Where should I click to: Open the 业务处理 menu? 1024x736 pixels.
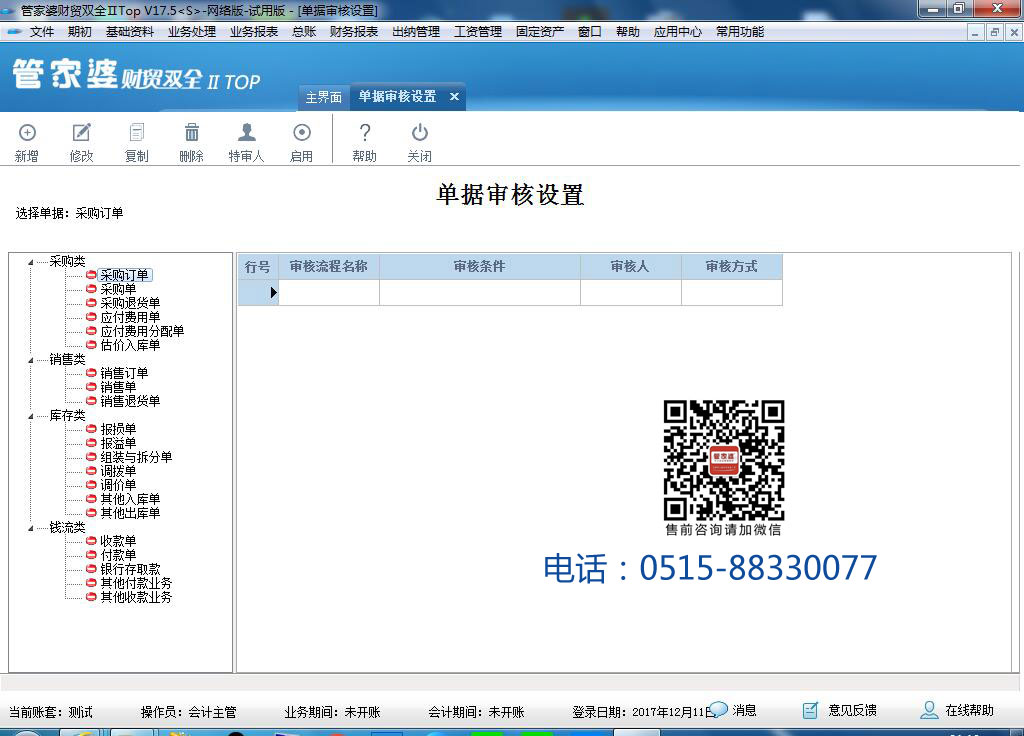click(x=192, y=31)
